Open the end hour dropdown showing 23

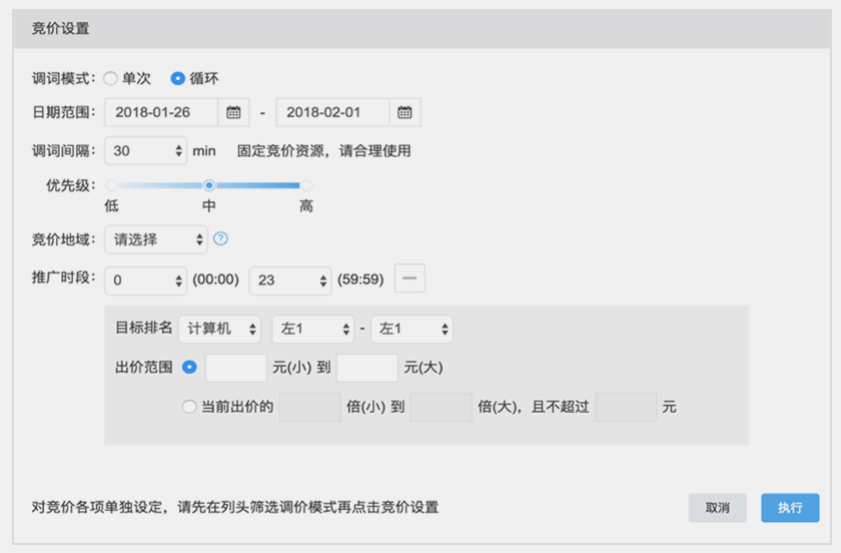(289, 280)
